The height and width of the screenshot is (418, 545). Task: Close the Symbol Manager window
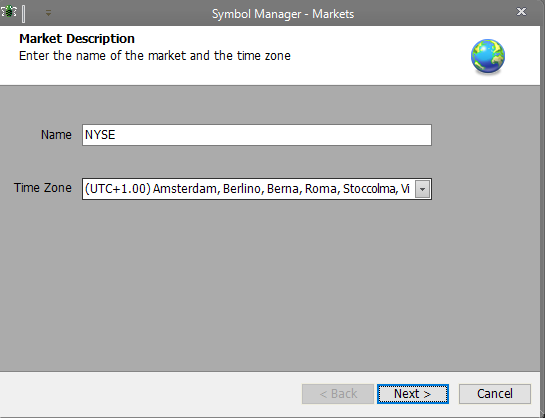pyautogui.click(x=521, y=12)
